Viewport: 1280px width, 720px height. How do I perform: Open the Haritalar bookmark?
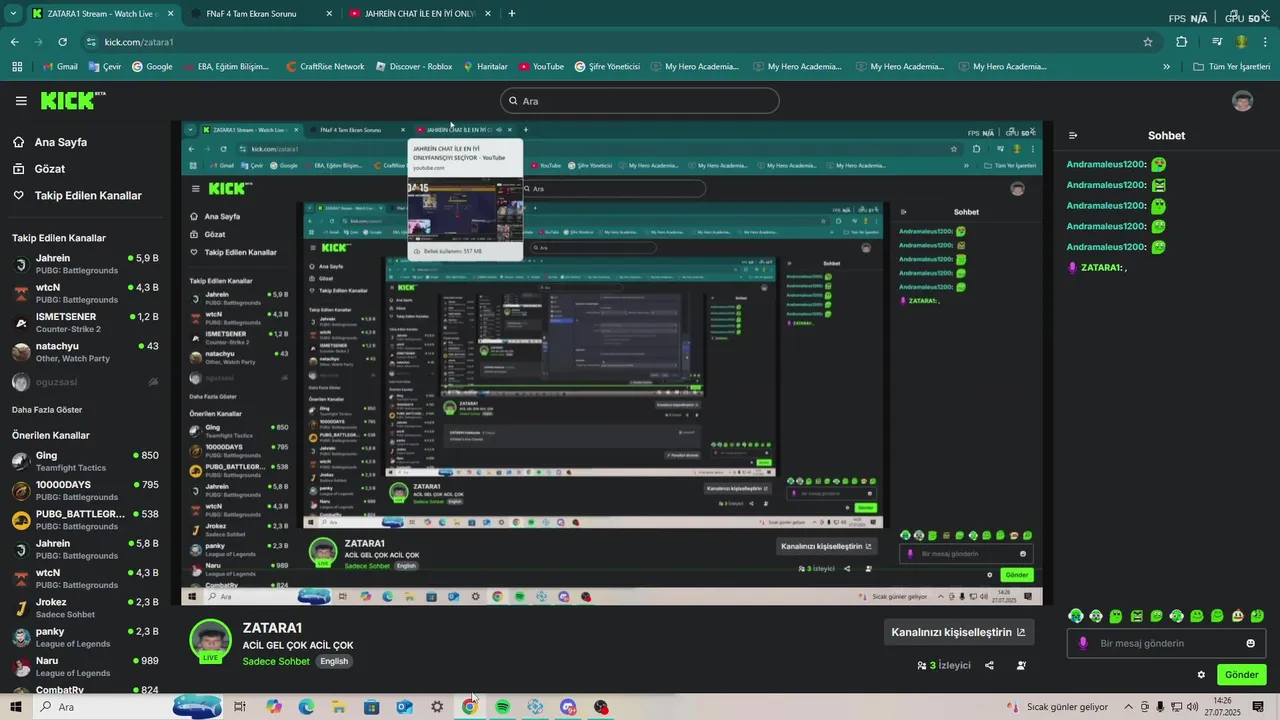[485, 67]
